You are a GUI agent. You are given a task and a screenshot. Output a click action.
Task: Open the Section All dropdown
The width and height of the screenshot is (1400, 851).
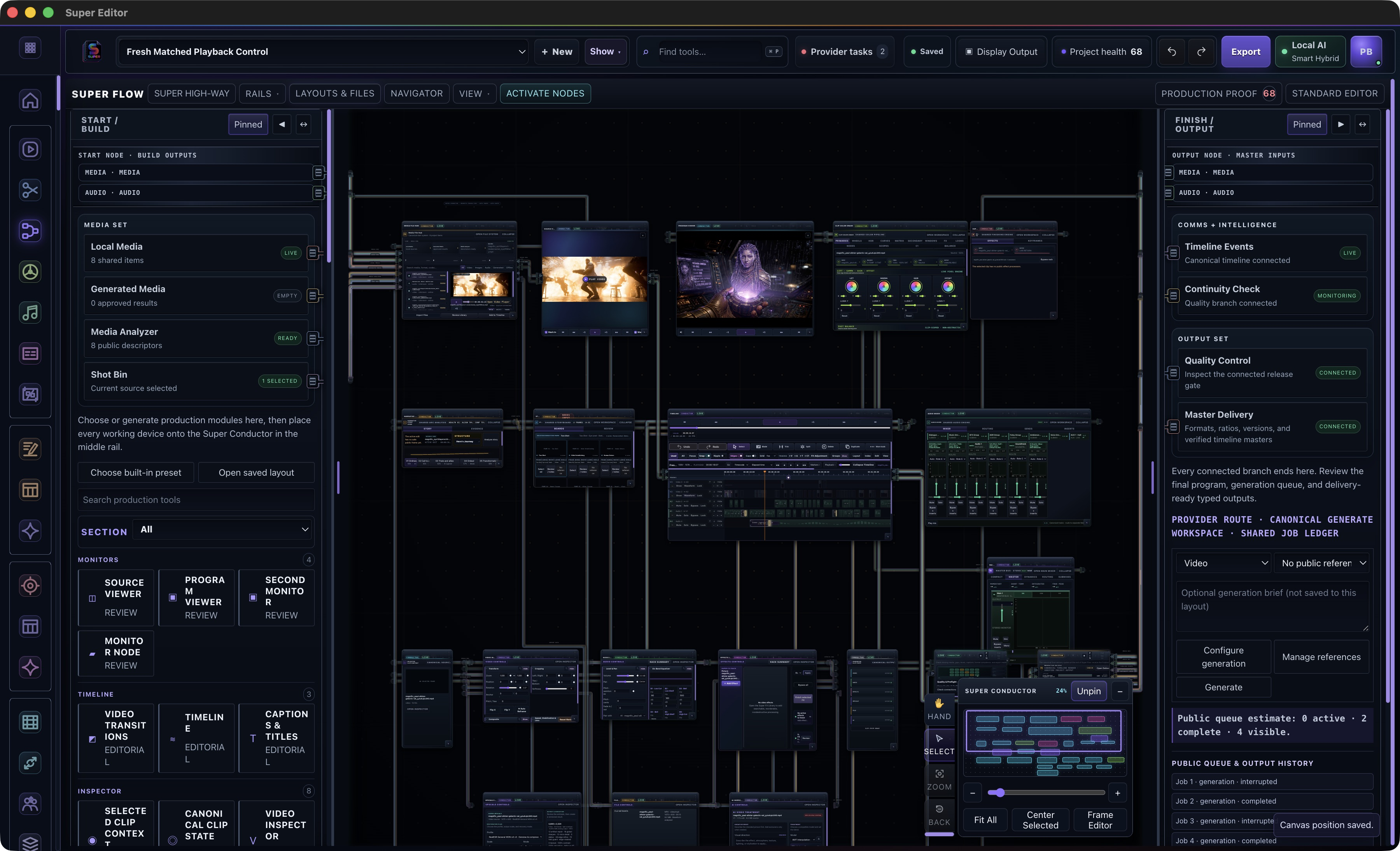222,529
